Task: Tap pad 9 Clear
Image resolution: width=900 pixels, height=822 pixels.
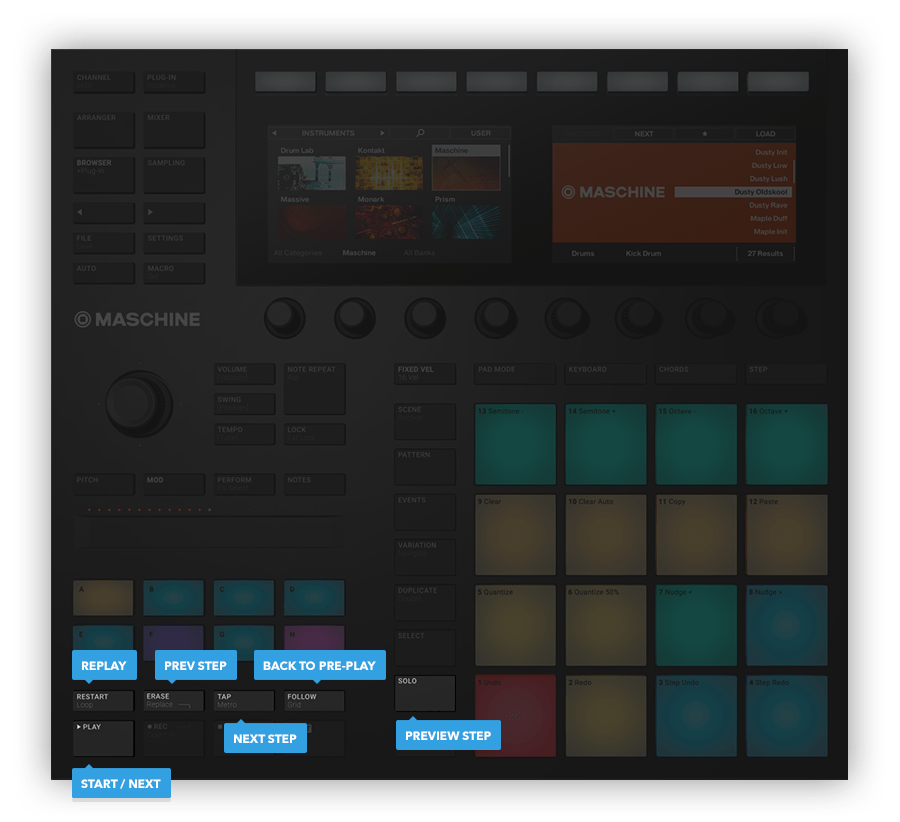Action: point(515,534)
